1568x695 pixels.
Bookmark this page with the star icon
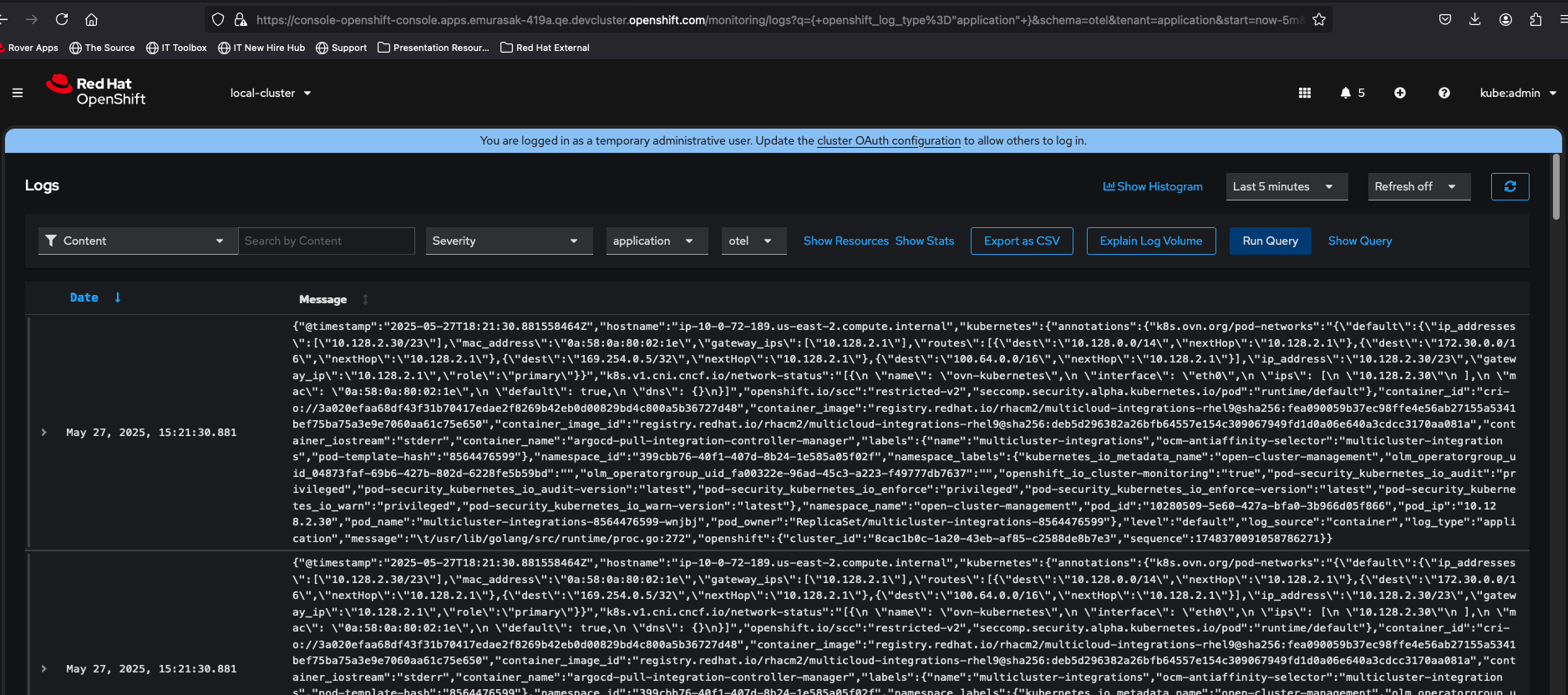(1319, 19)
